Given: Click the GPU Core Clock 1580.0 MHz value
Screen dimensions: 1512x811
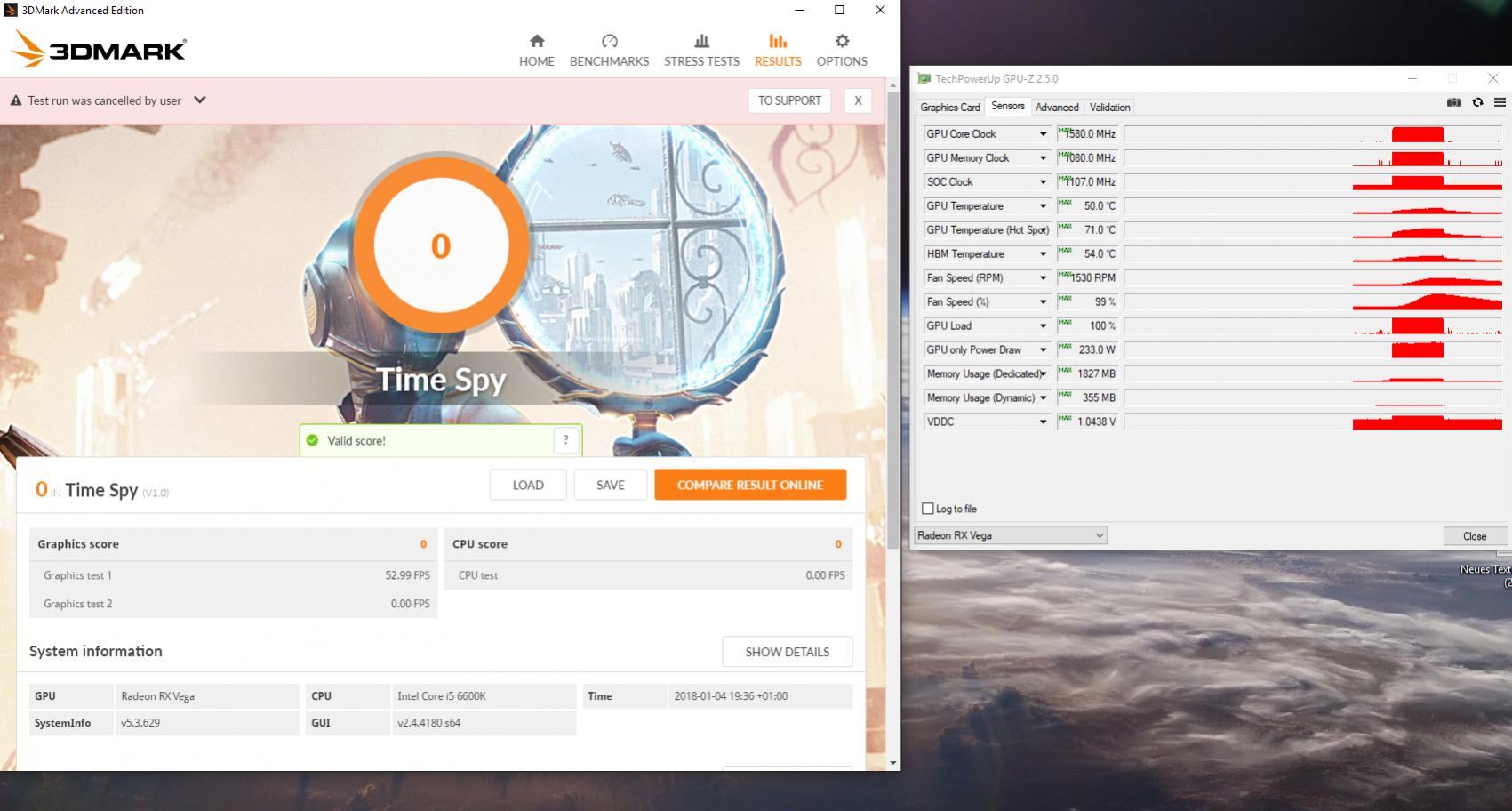Looking at the screenshot, I should [1087, 134].
